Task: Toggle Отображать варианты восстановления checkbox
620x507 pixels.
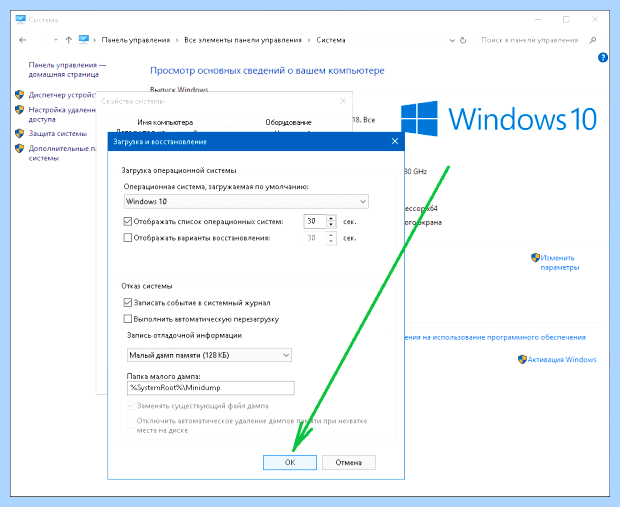Action: (x=128, y=238)
